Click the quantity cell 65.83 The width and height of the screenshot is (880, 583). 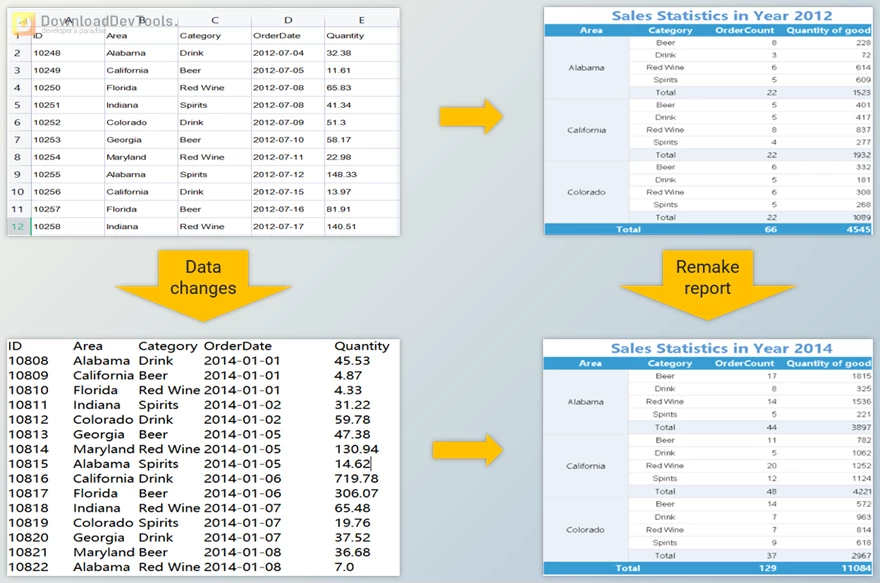coord(361,88)
